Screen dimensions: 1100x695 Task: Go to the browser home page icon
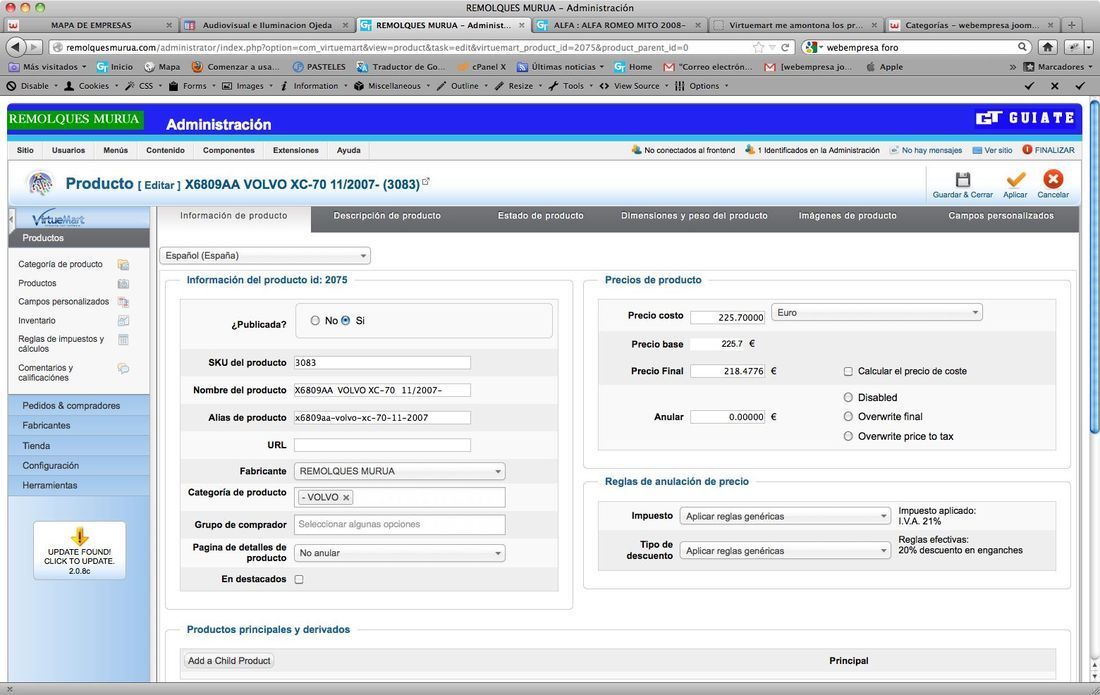pos(1047,47)
